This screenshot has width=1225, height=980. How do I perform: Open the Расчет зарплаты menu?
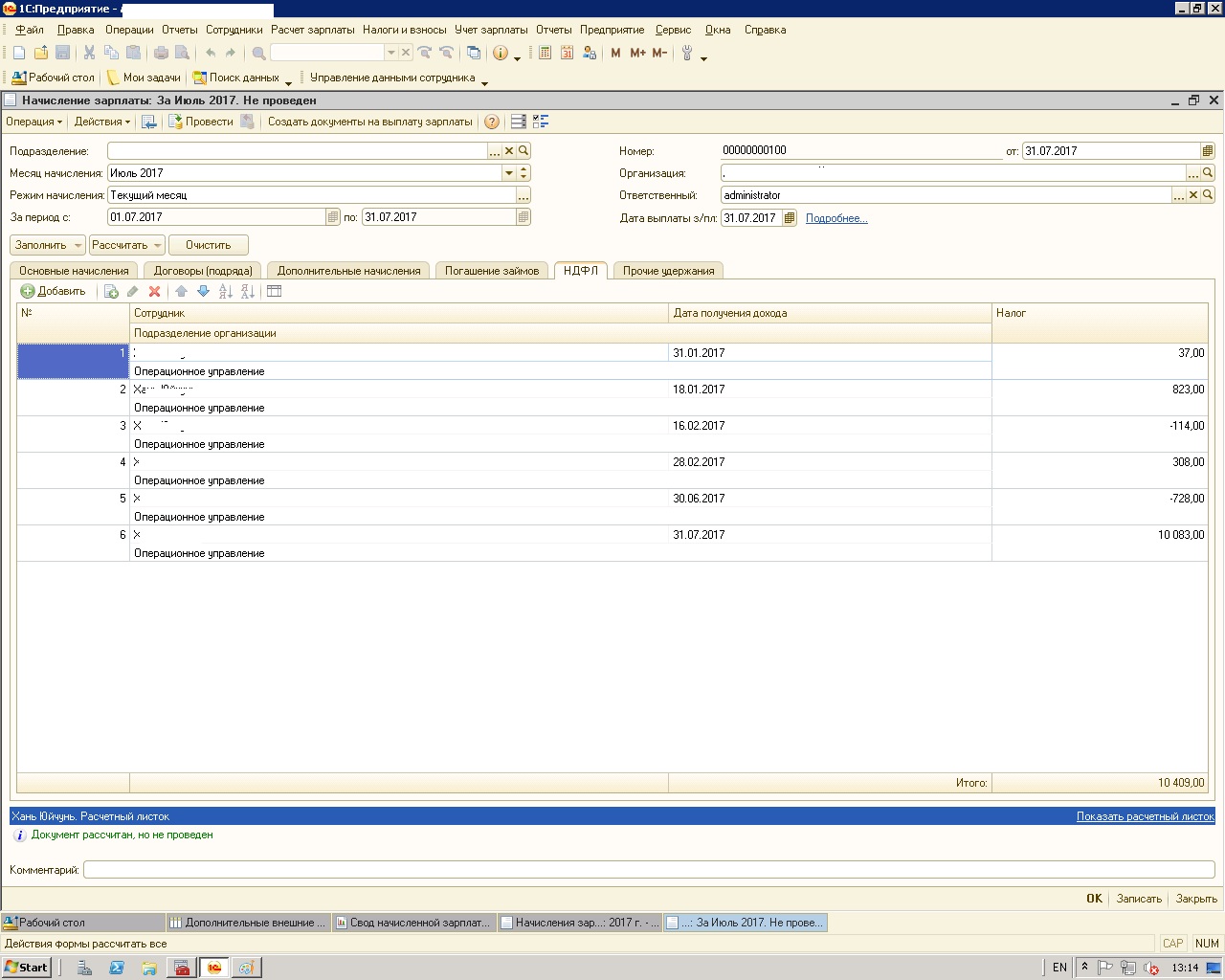(x=312, y=30)
